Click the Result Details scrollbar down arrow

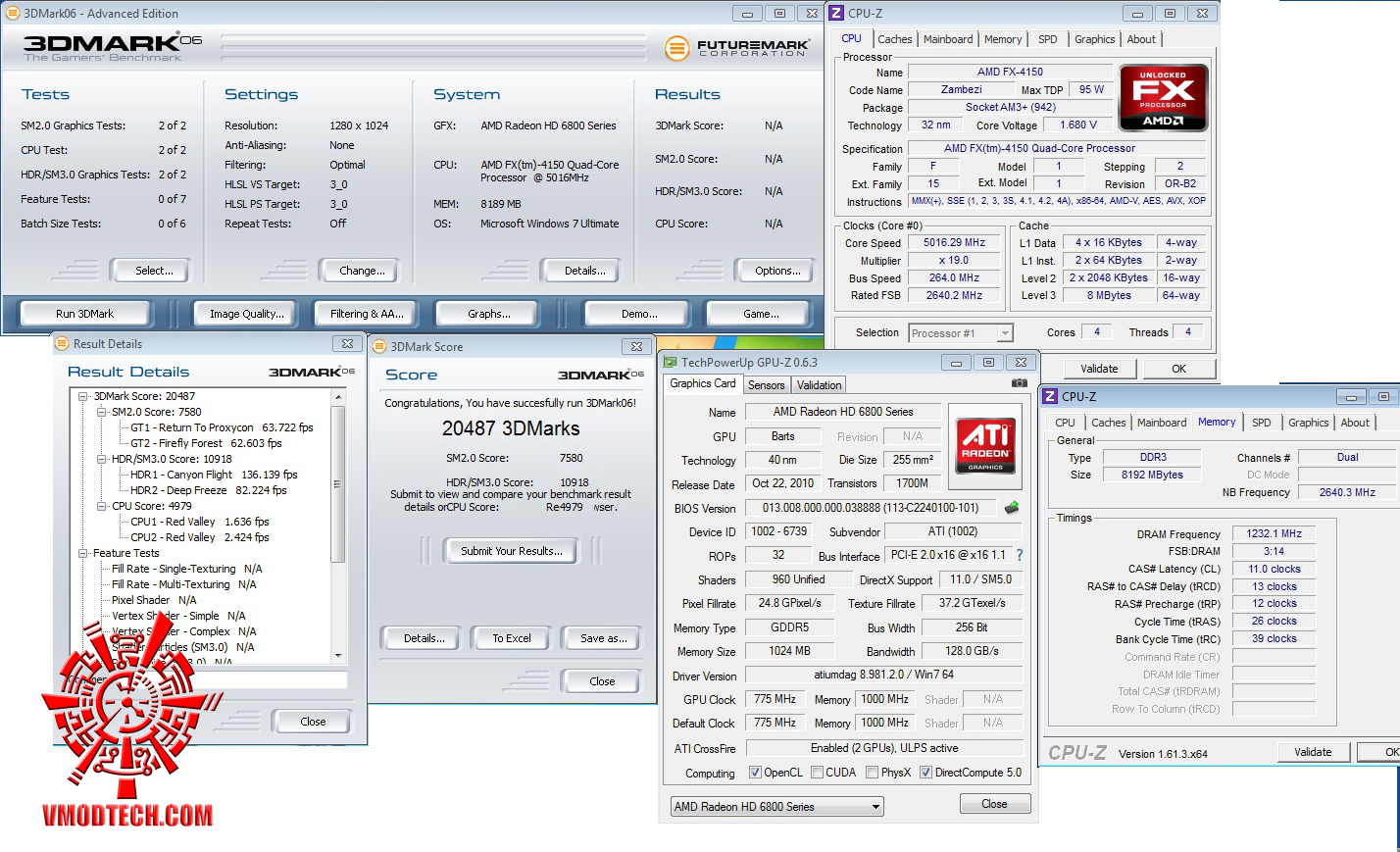click(x=338, y=655)
